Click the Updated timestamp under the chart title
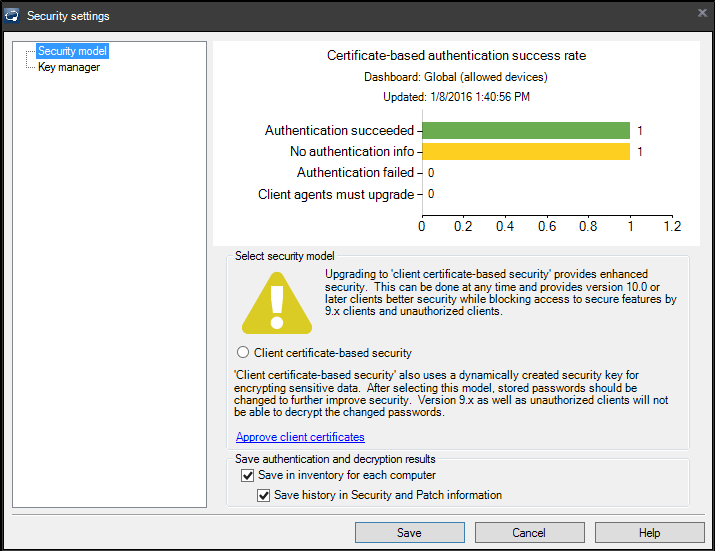The width and height of the screenshot is (715, 551). coord(456,97)
